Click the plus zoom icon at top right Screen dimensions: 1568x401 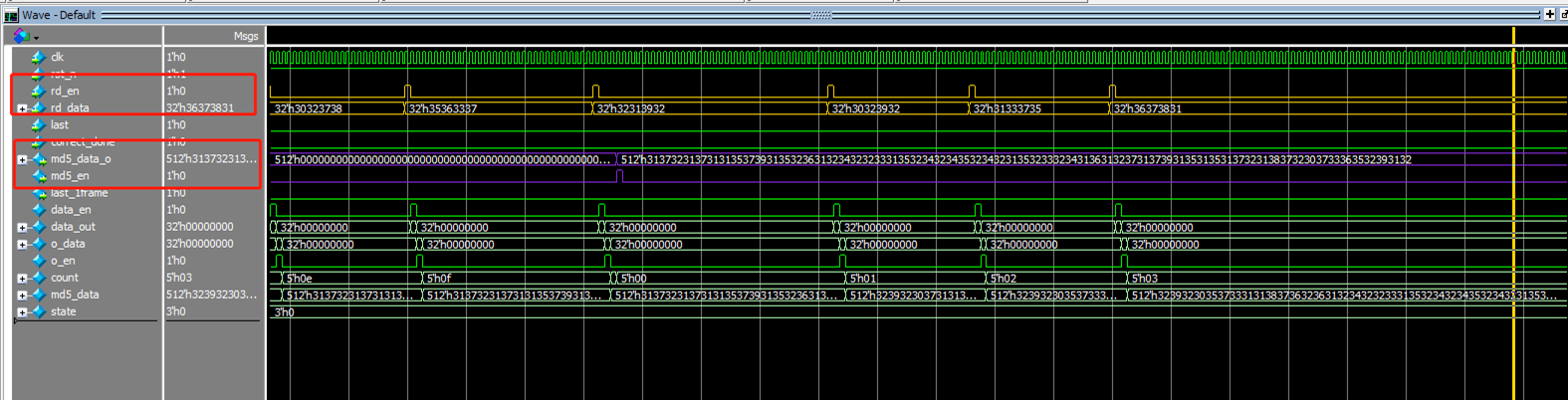(x=1549, y=14)
